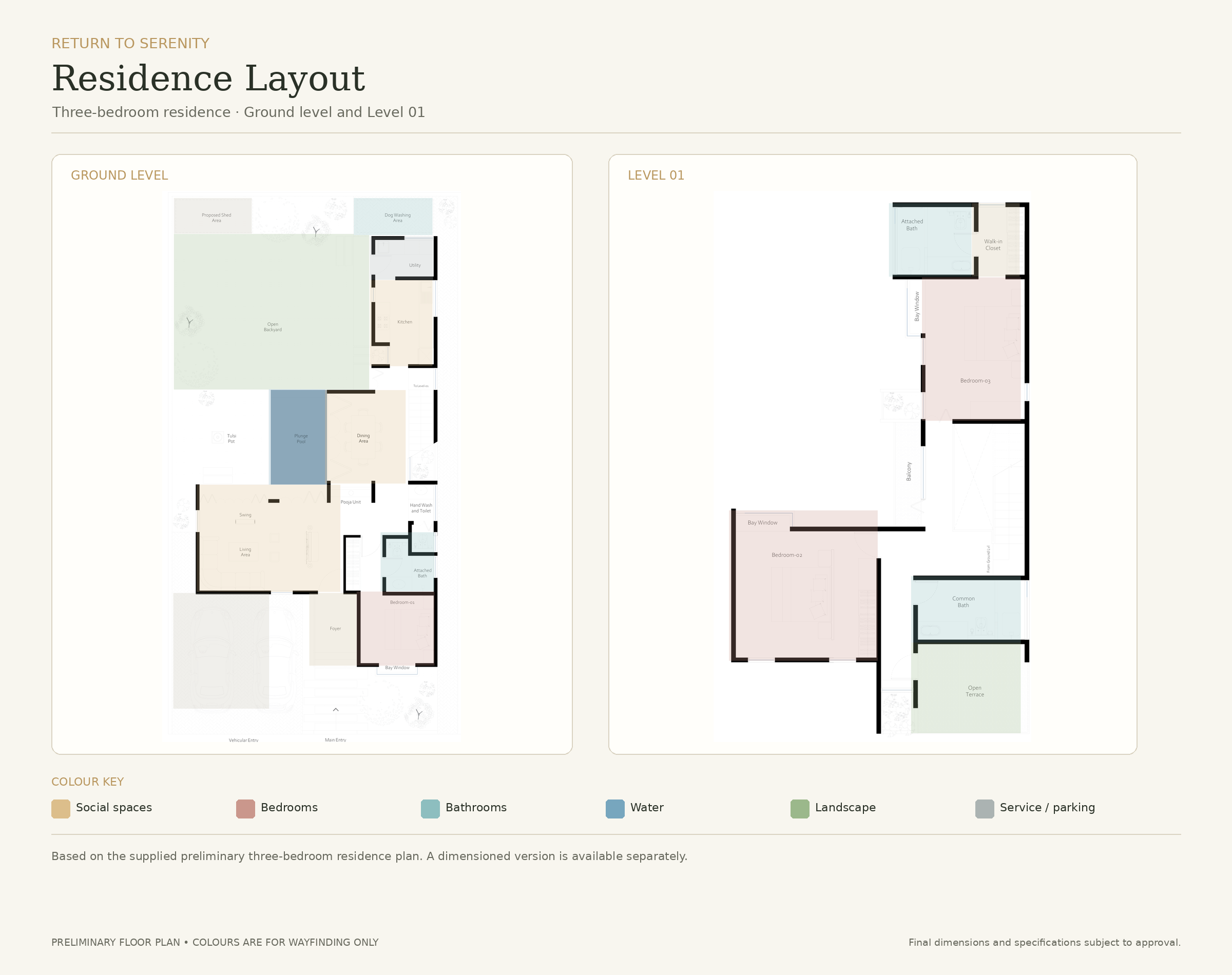
Task: Select the Hand Wash and Toilet label
Action: coord(421,508)
